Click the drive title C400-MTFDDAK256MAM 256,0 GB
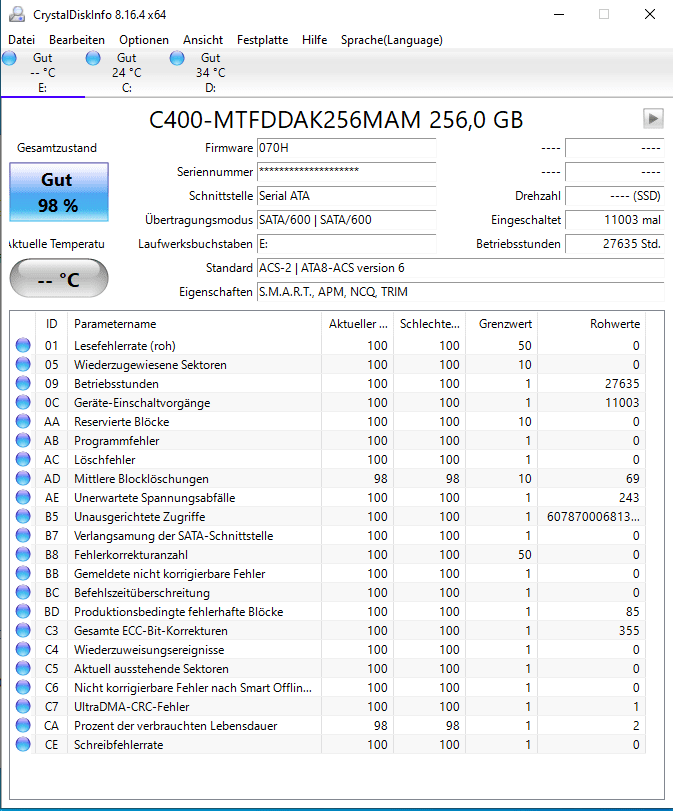This screenshot has height=811, width=673. point(336,119)
